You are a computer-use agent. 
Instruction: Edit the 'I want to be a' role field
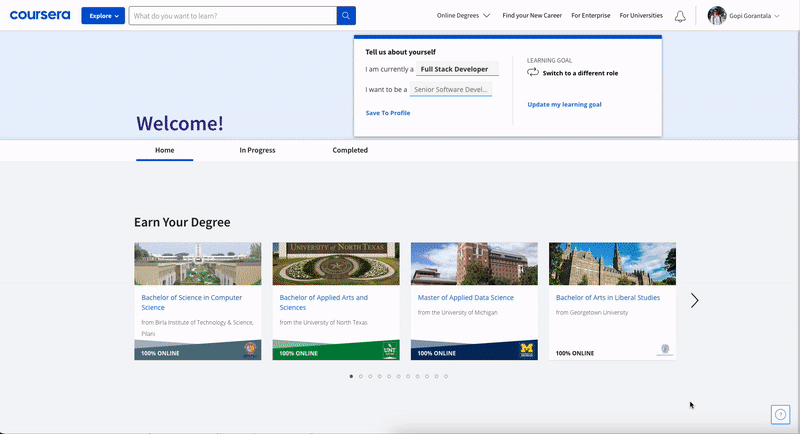[x=451, y=89]
